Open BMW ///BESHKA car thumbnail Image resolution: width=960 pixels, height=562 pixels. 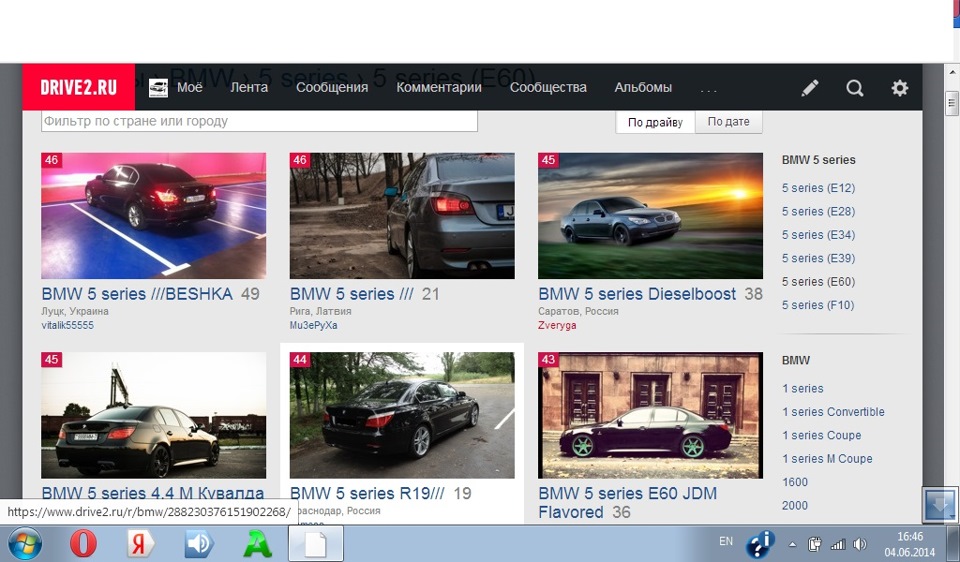coord(154,215)
